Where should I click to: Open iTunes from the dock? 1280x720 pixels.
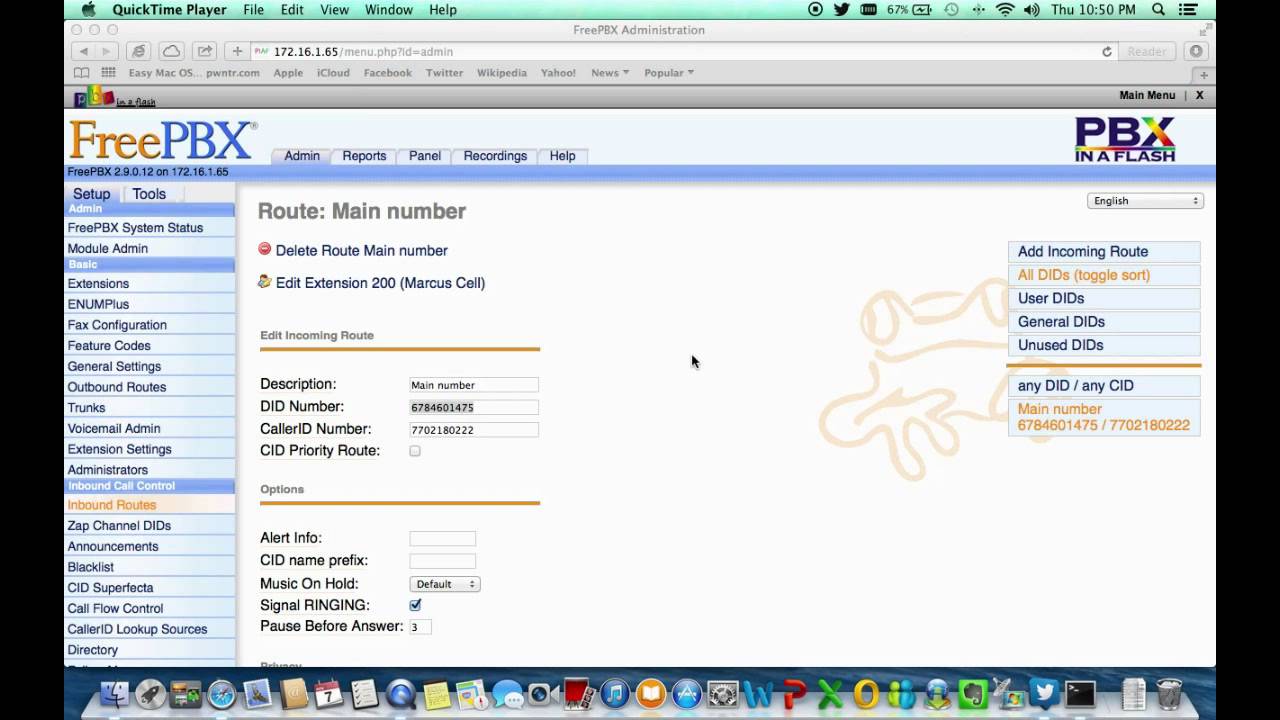point(615,694)
